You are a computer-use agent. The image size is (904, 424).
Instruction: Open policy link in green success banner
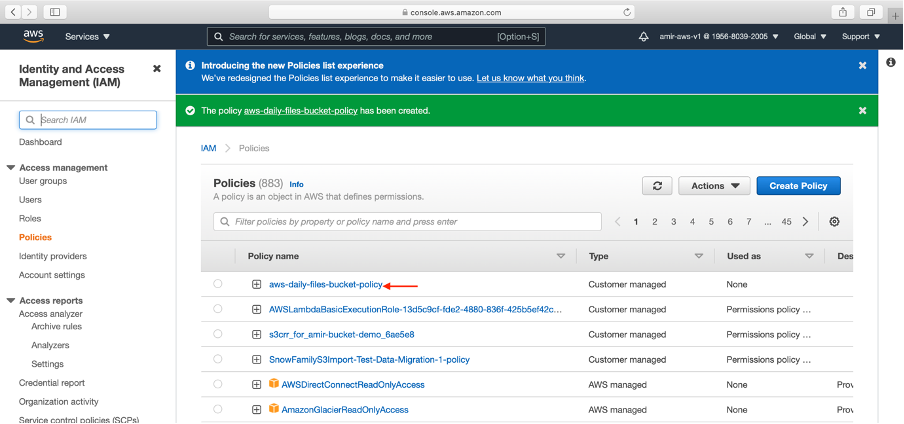301,110
